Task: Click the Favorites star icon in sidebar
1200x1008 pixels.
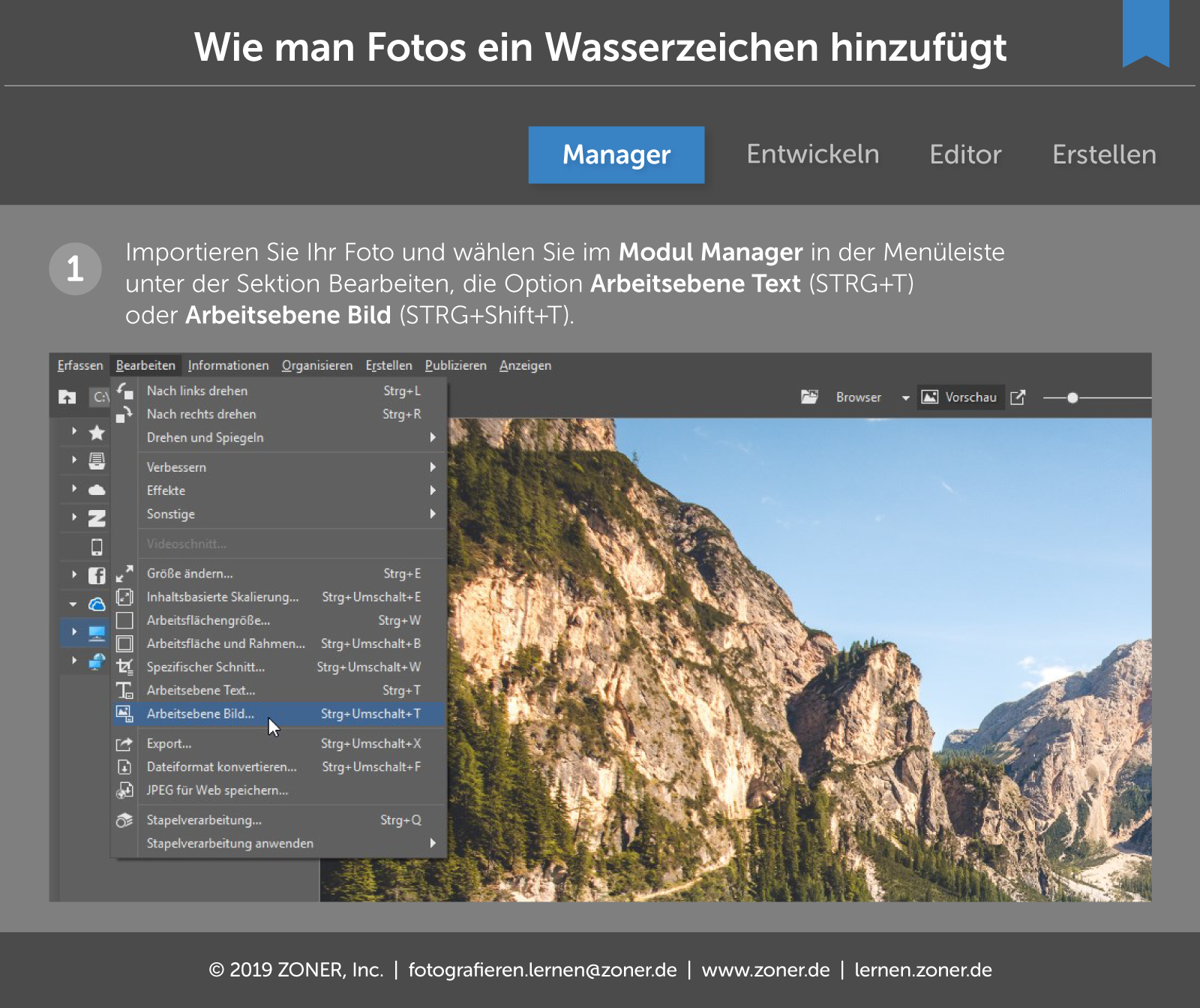Action: [x=97, y=432]
